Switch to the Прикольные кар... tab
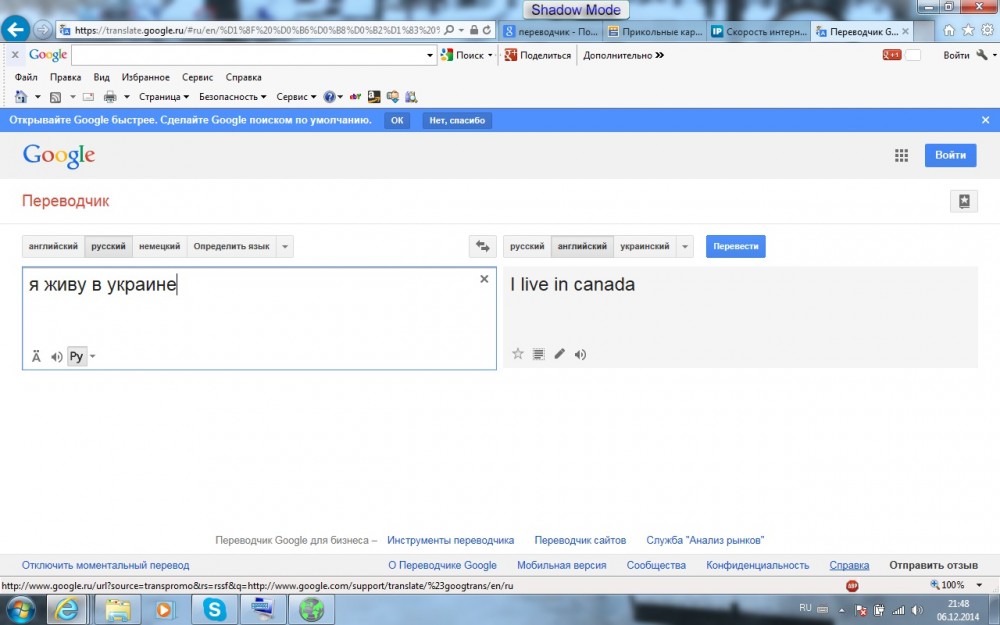This screenshot has width=1000, height=625. pos(656,31)
